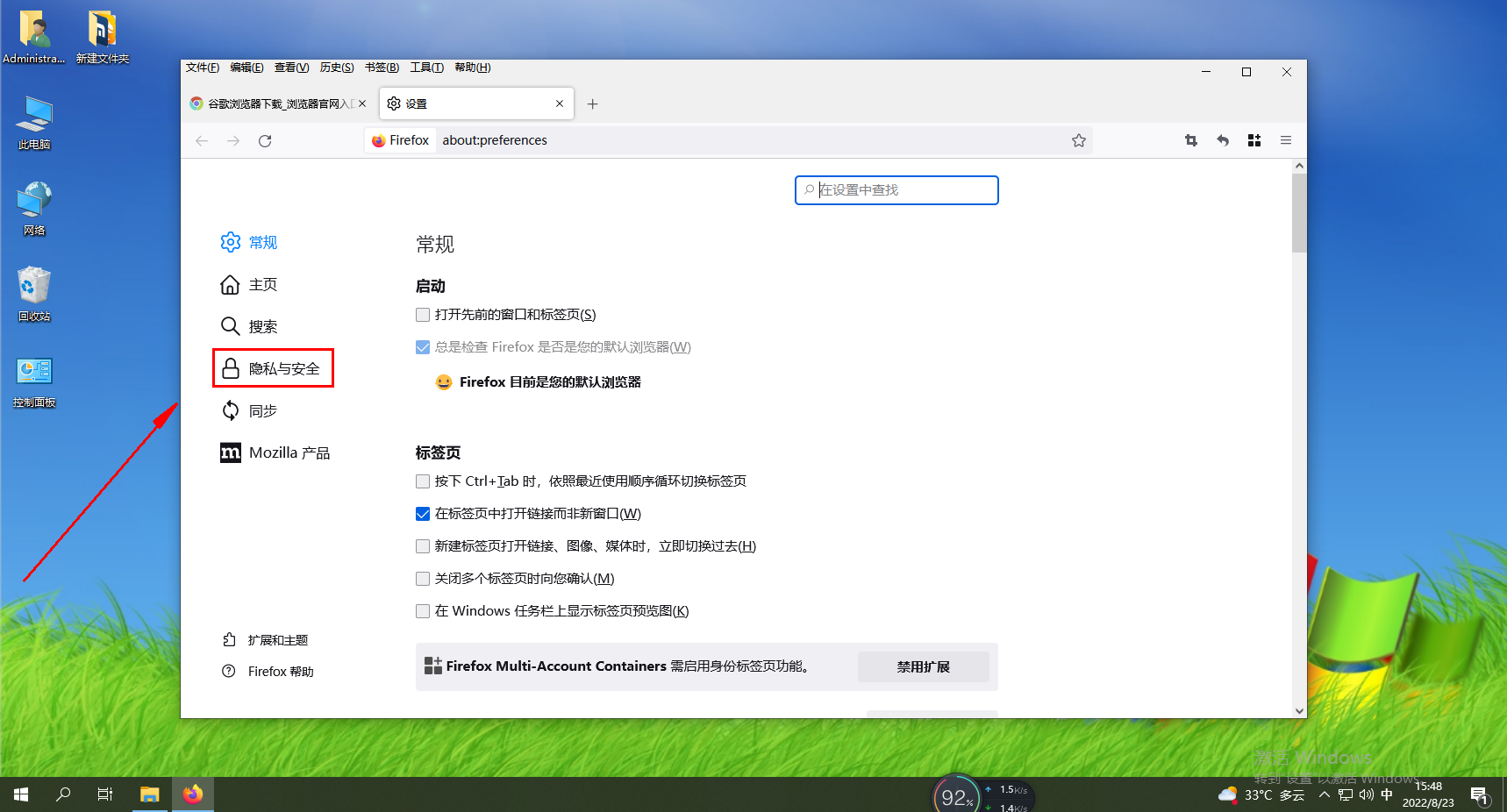Open the 工具(T) menu
Viewport: 1507px width, 812px height.
pos(427,68)
